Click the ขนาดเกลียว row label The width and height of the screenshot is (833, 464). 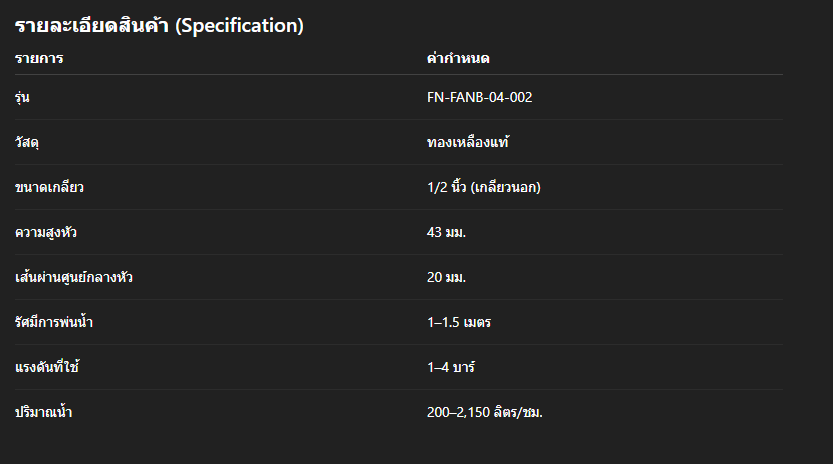(46, 187)
